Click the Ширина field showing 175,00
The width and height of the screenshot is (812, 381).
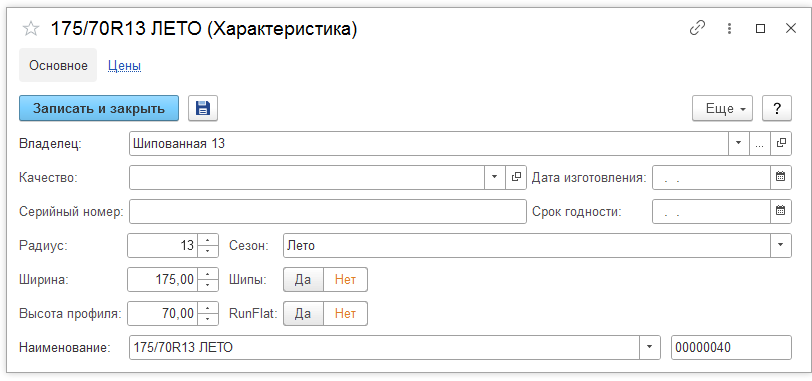[x=163, y=280]
